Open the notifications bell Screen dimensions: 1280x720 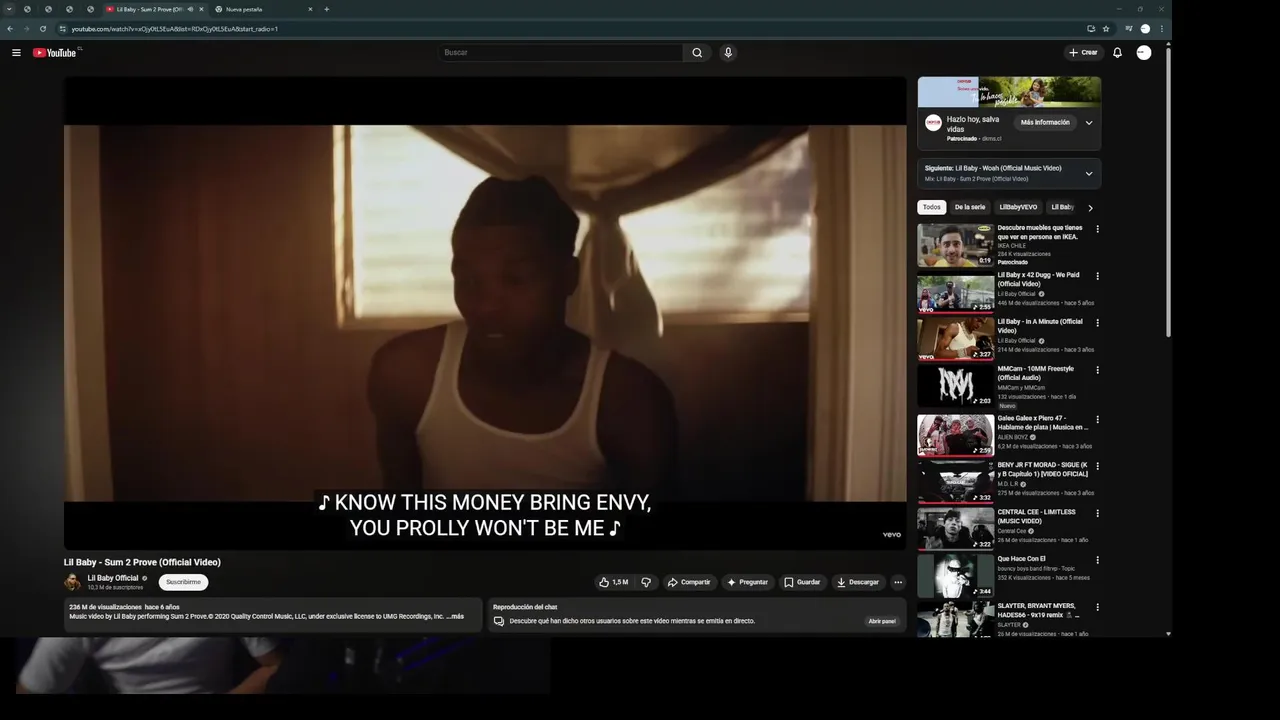(1117, 53)
